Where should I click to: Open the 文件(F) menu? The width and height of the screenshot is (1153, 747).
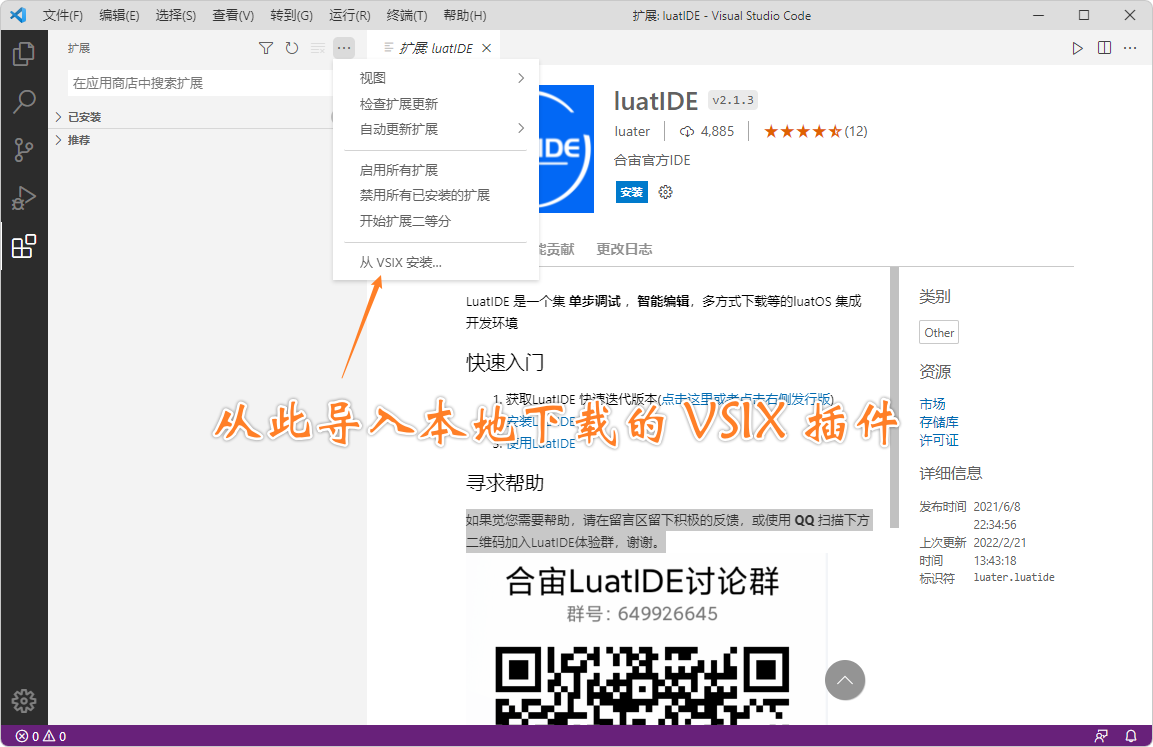point(63,15)
